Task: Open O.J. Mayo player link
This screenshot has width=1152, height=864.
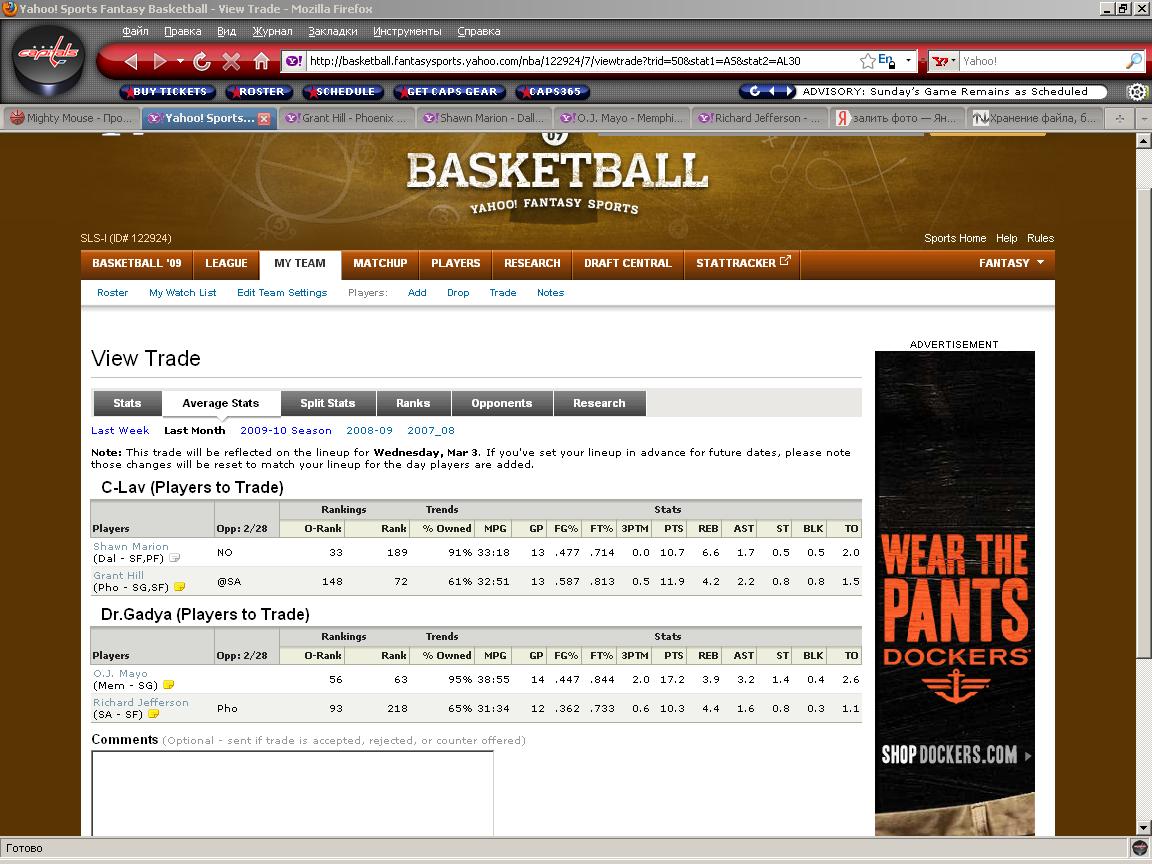Action: (120, 674)
